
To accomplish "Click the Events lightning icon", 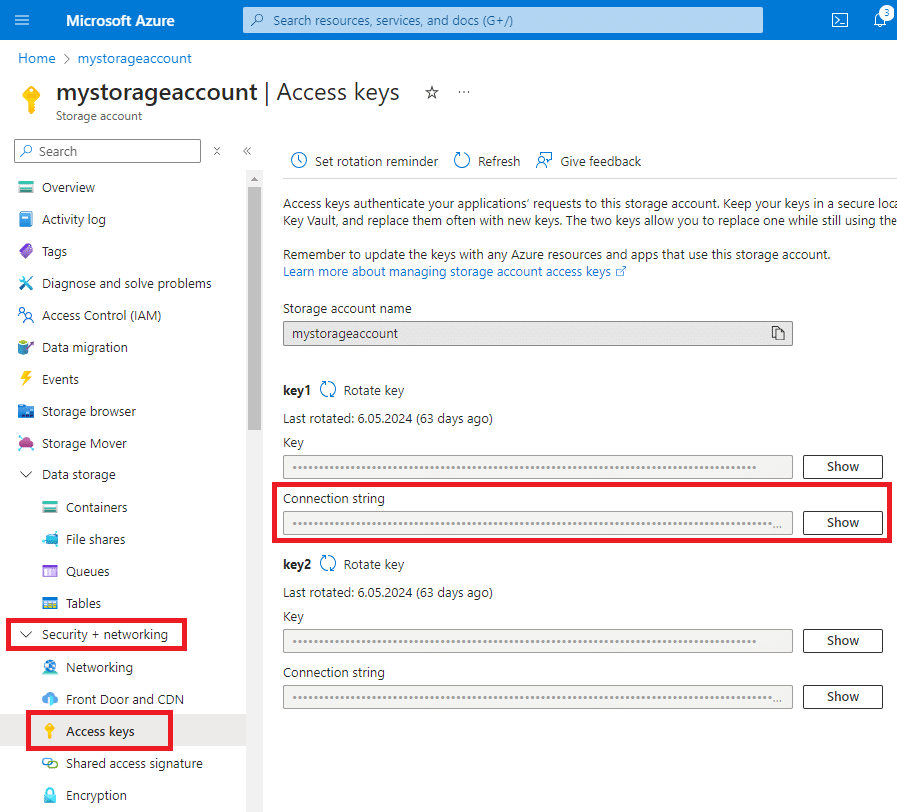I will coord(26,378).
